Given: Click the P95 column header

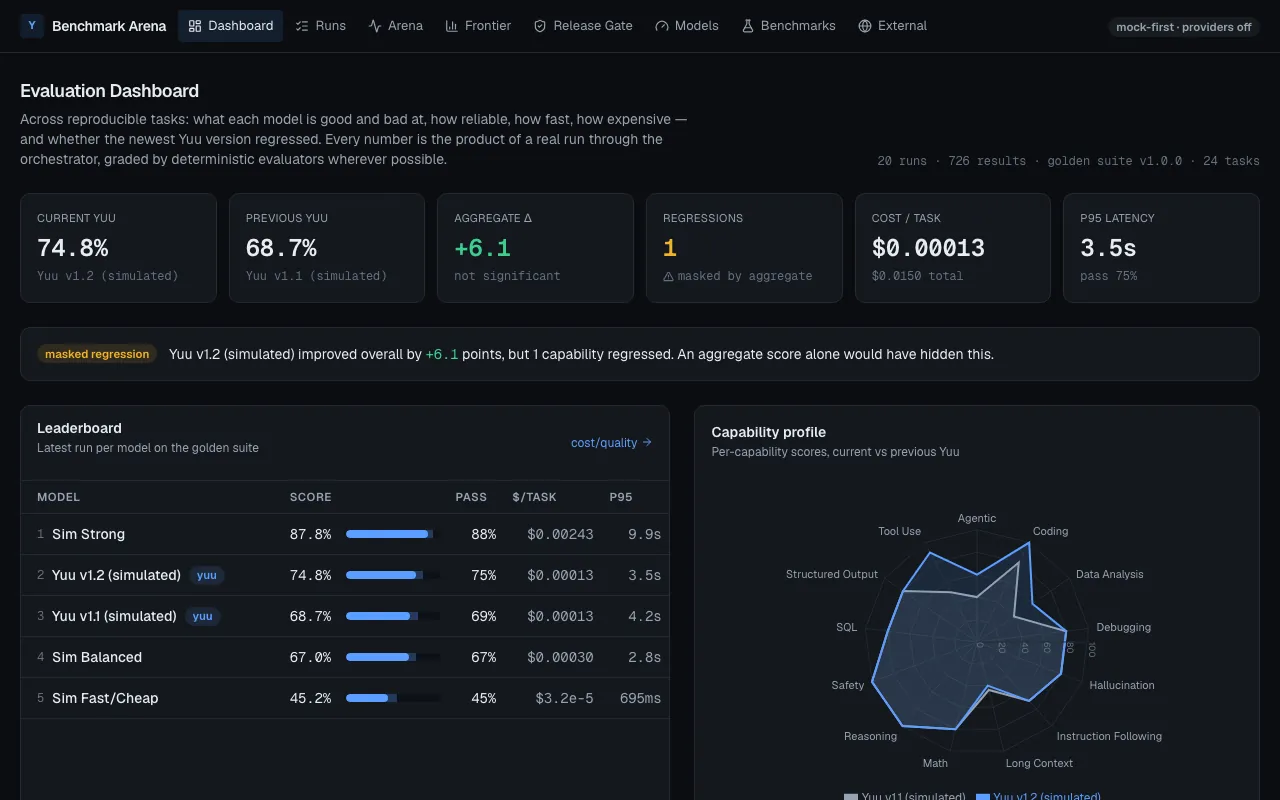Looking at the screenshot, I should point(621,497).
